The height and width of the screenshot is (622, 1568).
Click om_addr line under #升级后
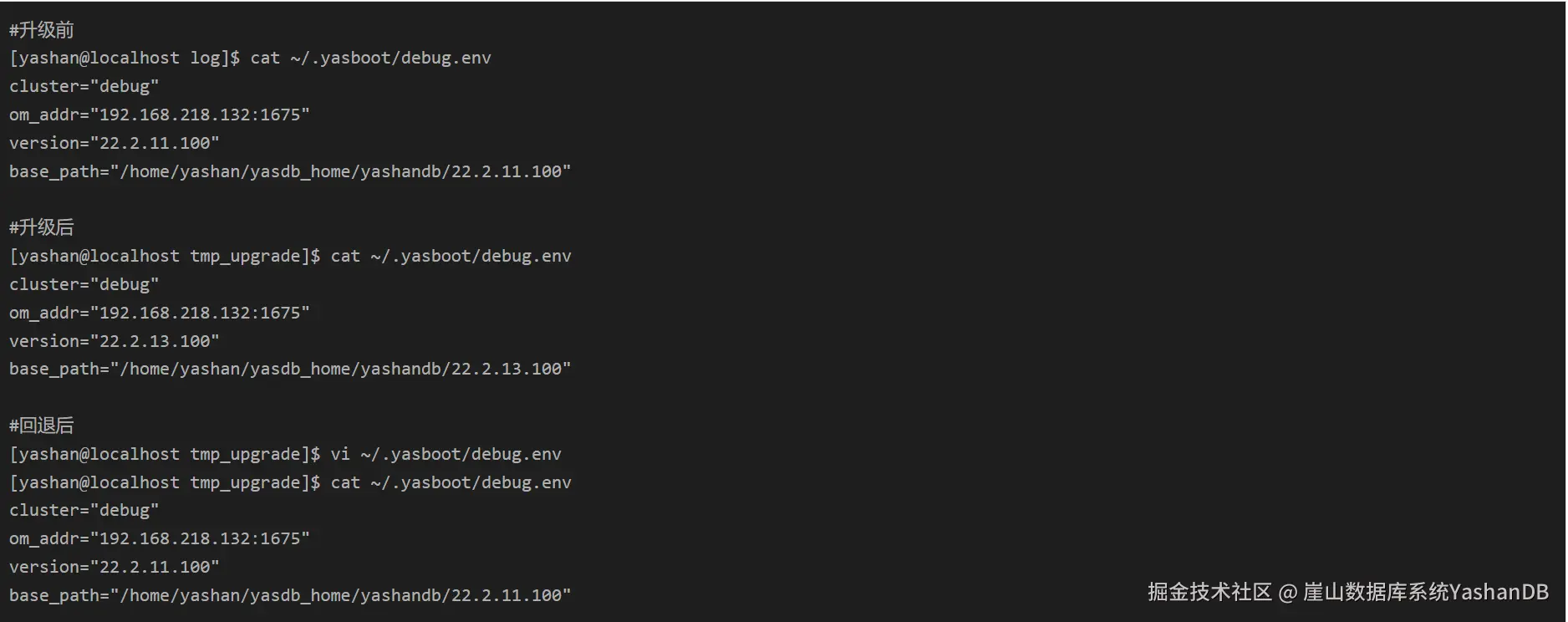(x=160, y=314)
